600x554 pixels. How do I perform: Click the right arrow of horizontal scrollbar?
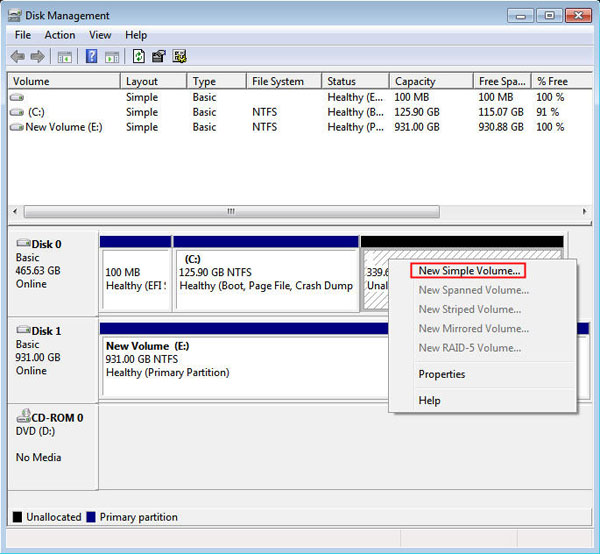584,211
